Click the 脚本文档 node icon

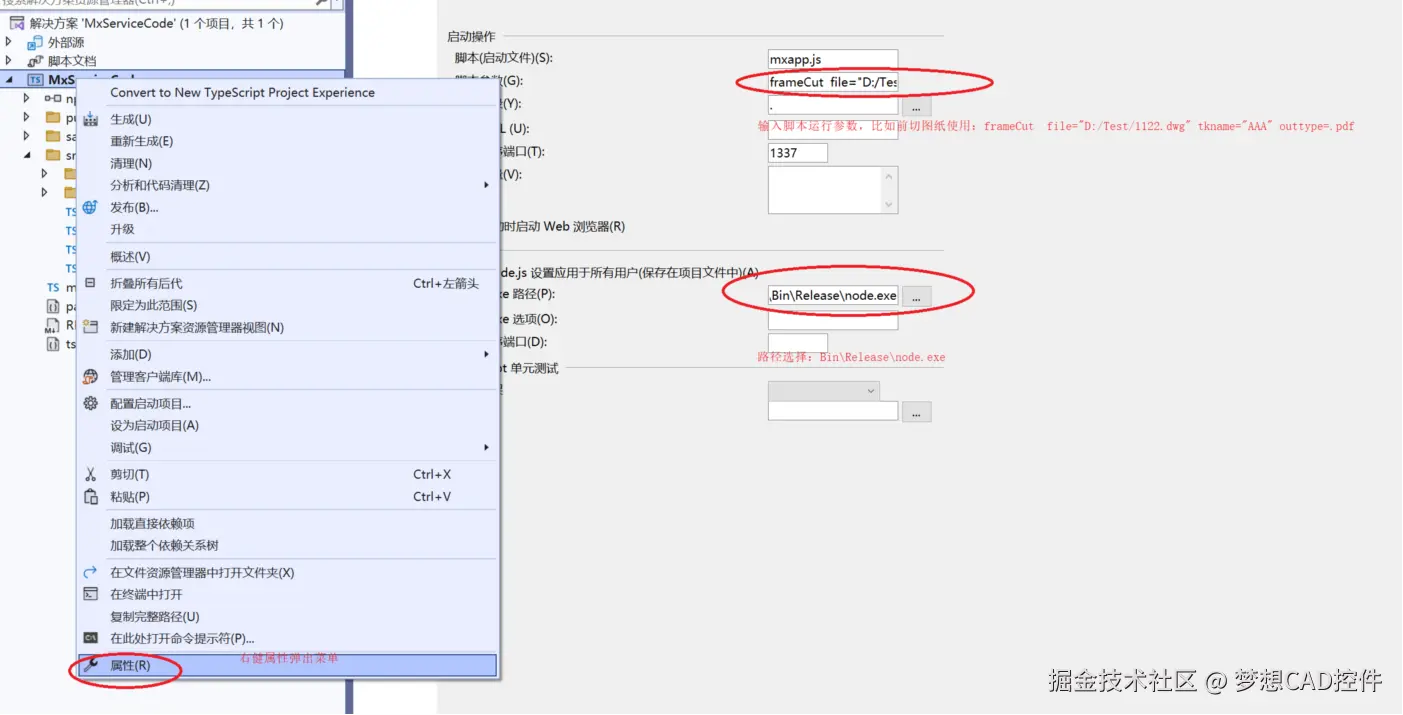[35, 62]
